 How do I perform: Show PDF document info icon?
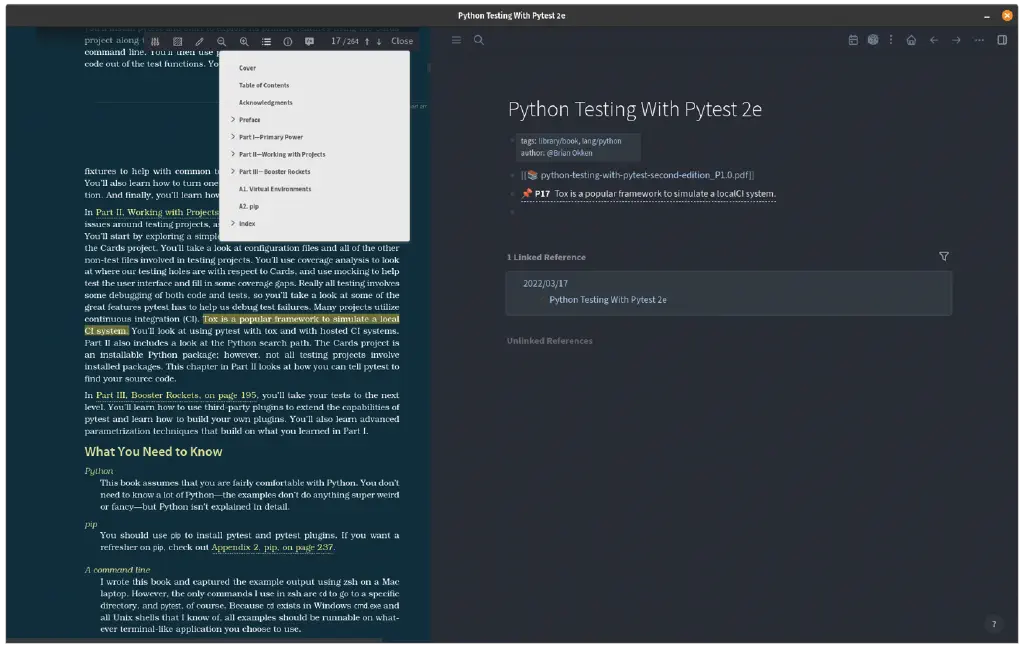(x=287, y=41)
